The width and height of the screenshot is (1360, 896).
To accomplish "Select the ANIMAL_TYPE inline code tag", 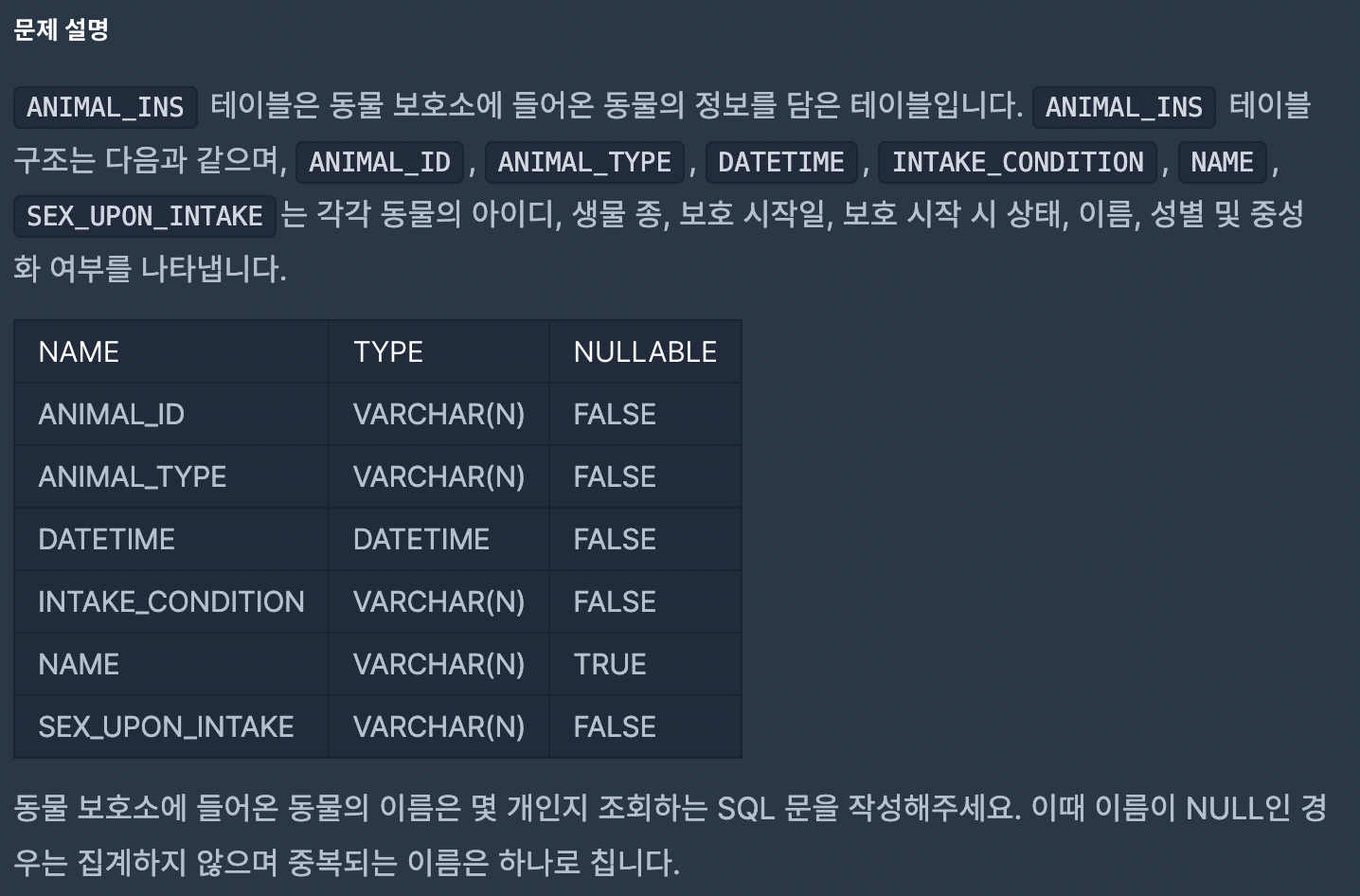I will (x=584, y=162).
